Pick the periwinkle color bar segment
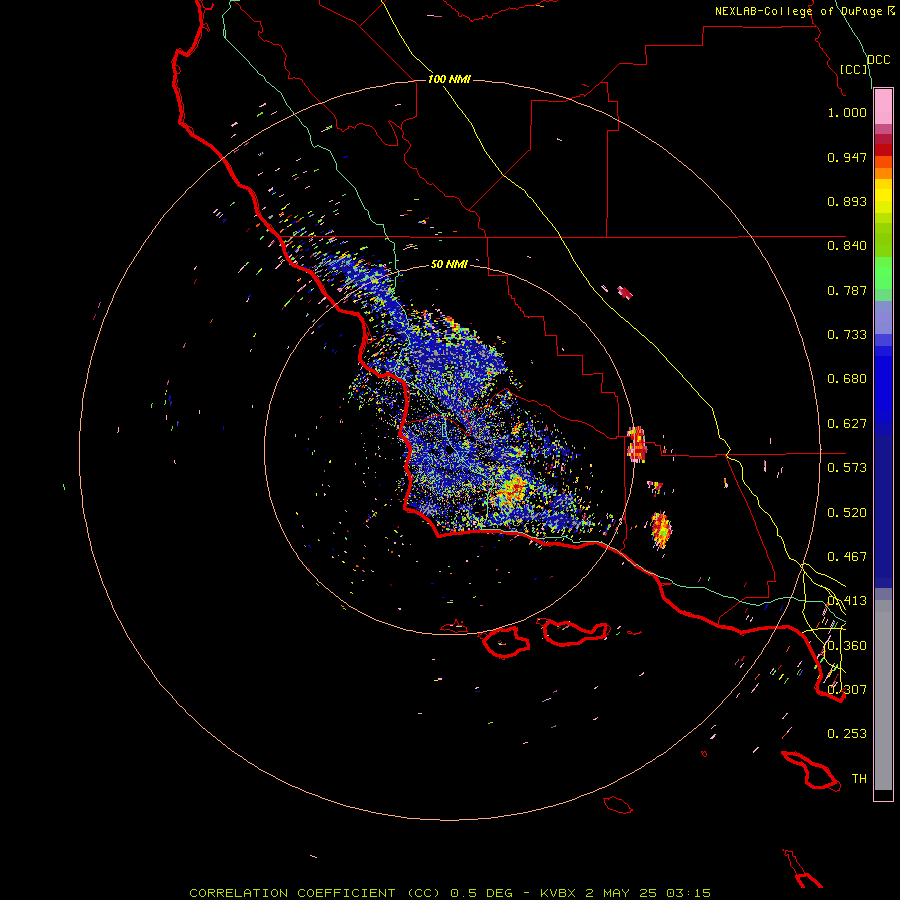The height and width of the screenshot is (900, 900). coord(883,317)
